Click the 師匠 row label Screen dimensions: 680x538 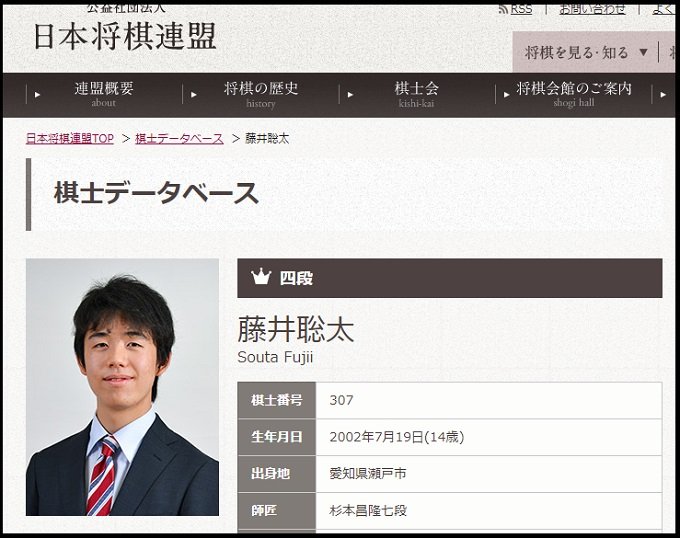[x=277, y=511]
